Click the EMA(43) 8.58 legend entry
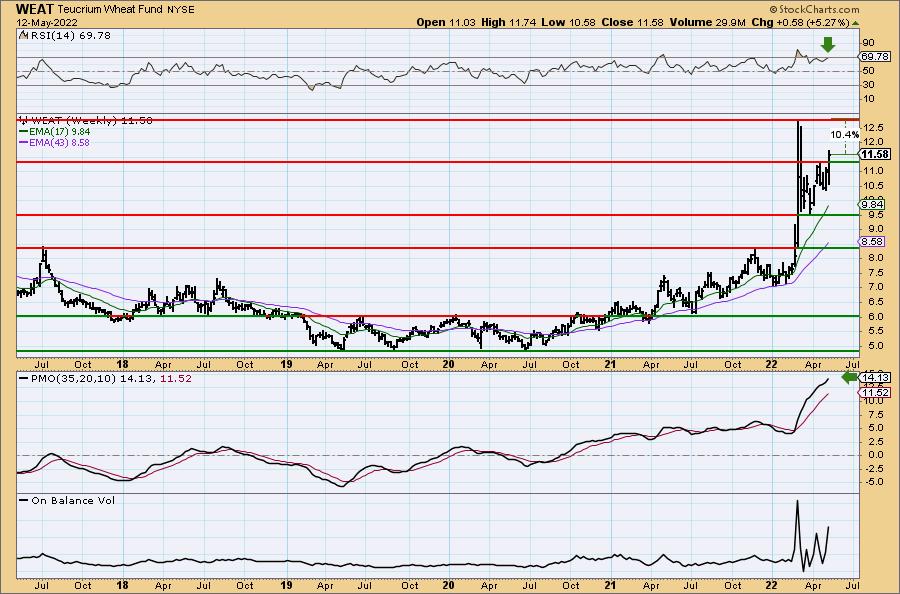Screen dimensions: 900x594 point(60,142)
